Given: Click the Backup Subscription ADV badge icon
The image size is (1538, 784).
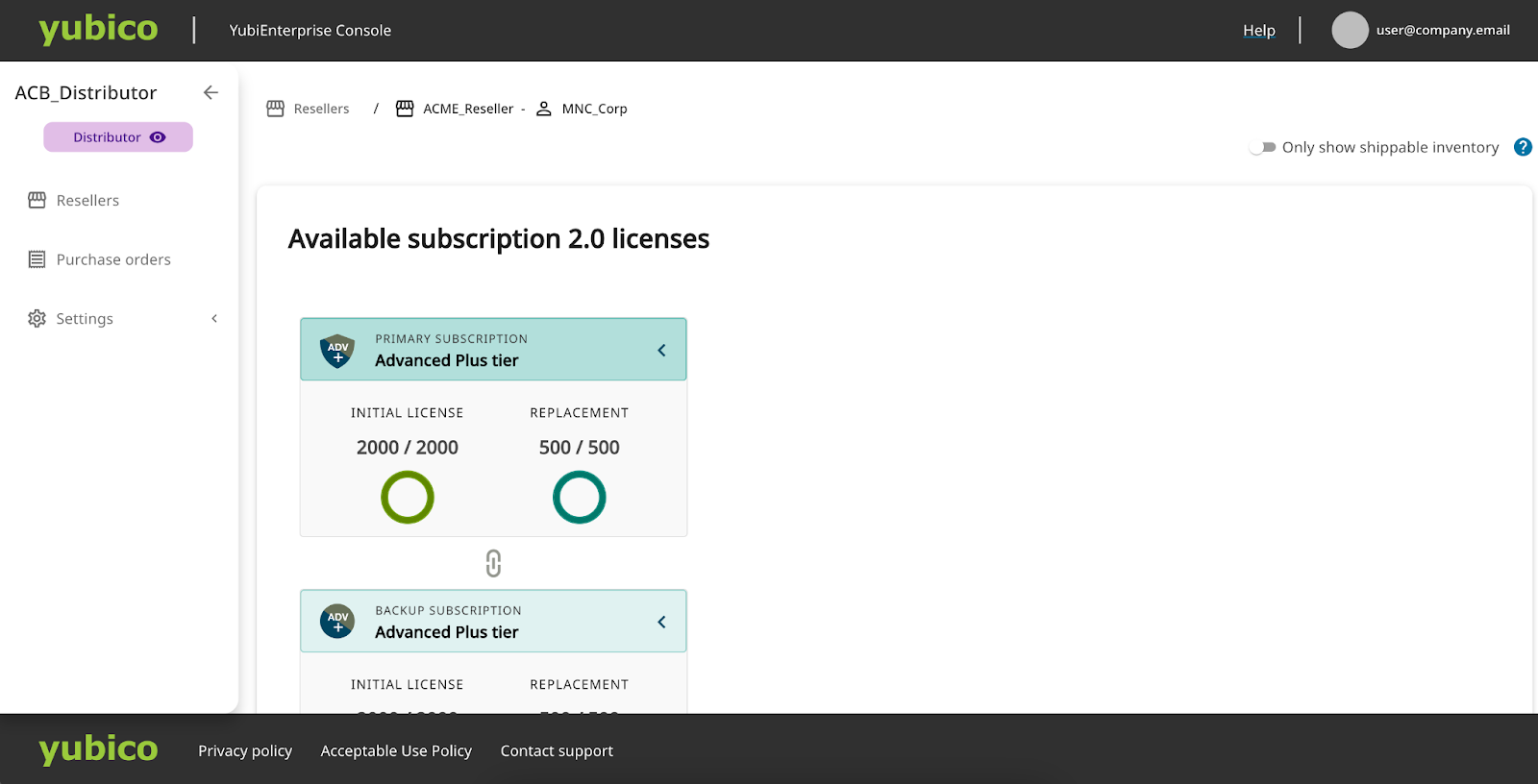Looking at the screenshot, I should [x=337, y=622].
